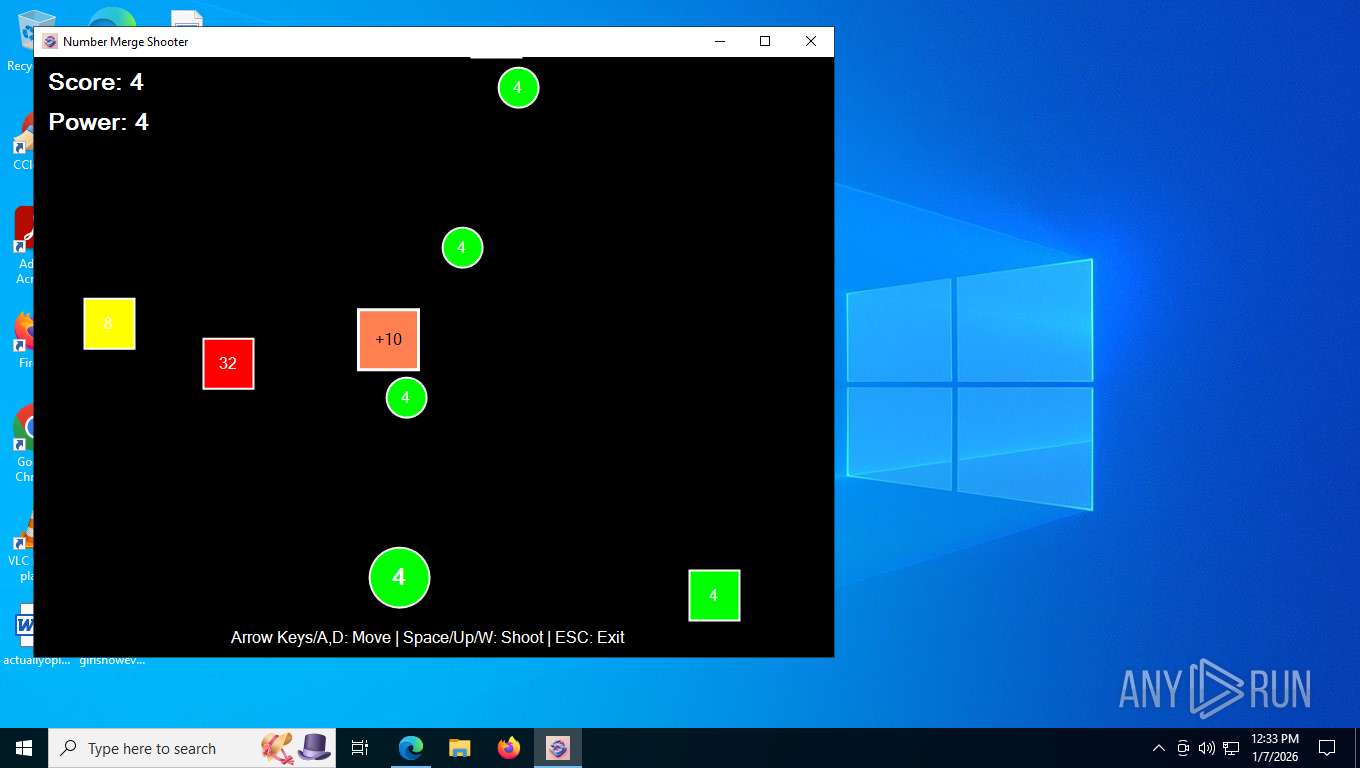Open Task View from the taskbar

[x=360, y=748]
